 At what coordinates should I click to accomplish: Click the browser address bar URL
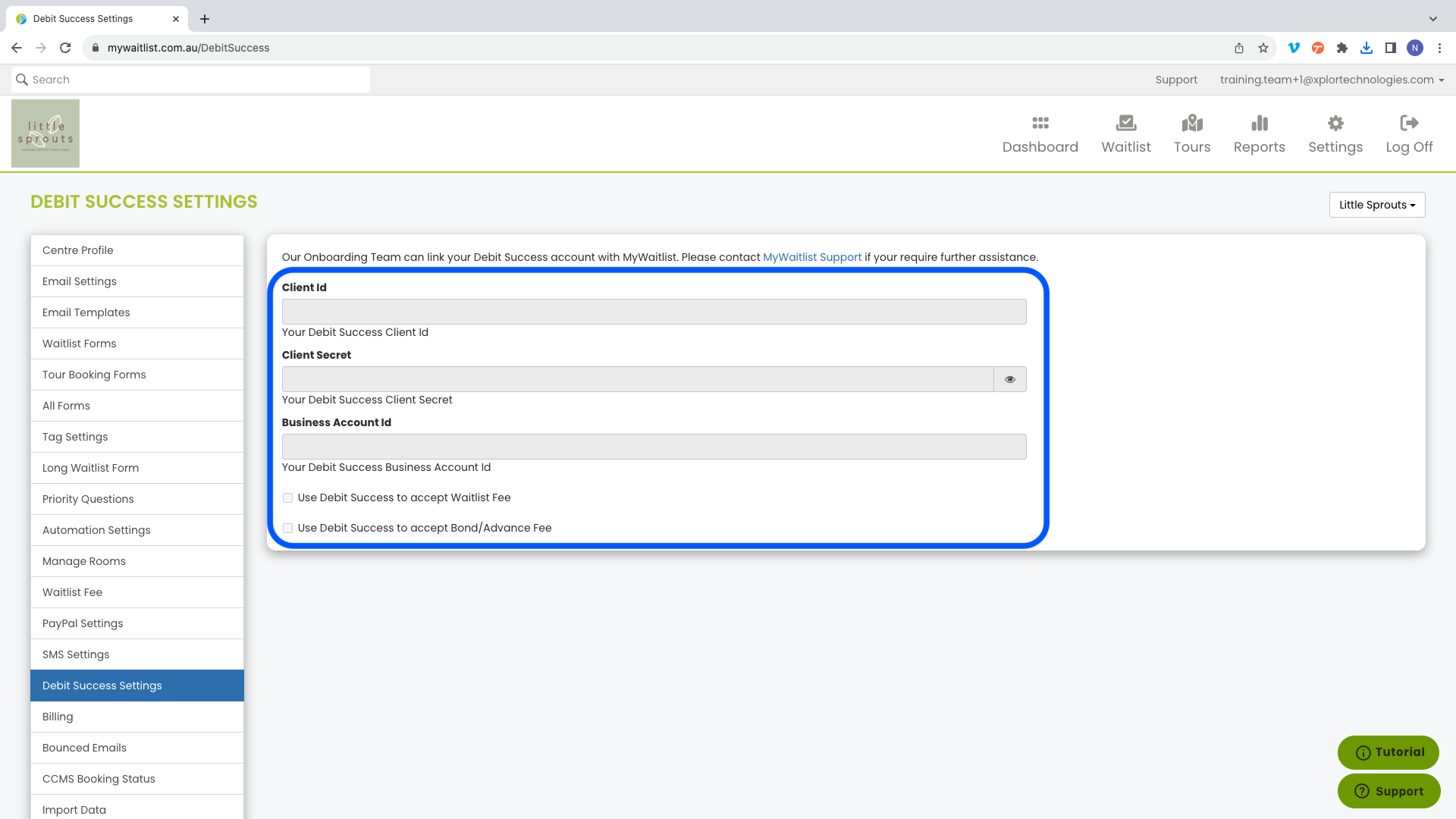click(188, 48)
